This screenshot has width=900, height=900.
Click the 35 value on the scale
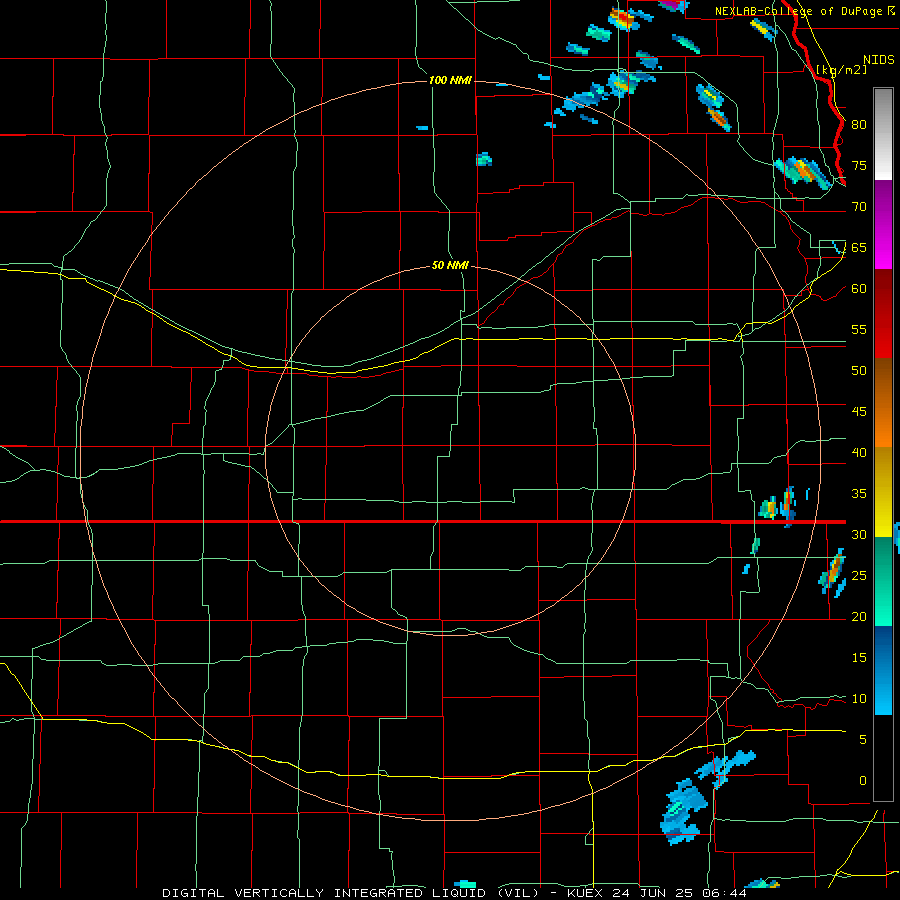point(859,494)
